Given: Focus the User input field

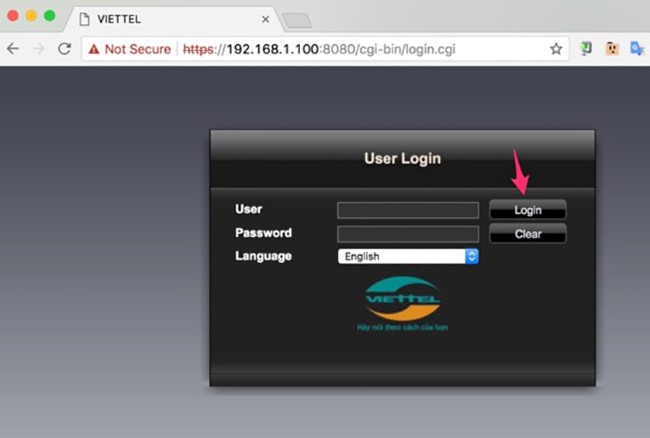Looking at the screenshot, I should coord(408,210).
